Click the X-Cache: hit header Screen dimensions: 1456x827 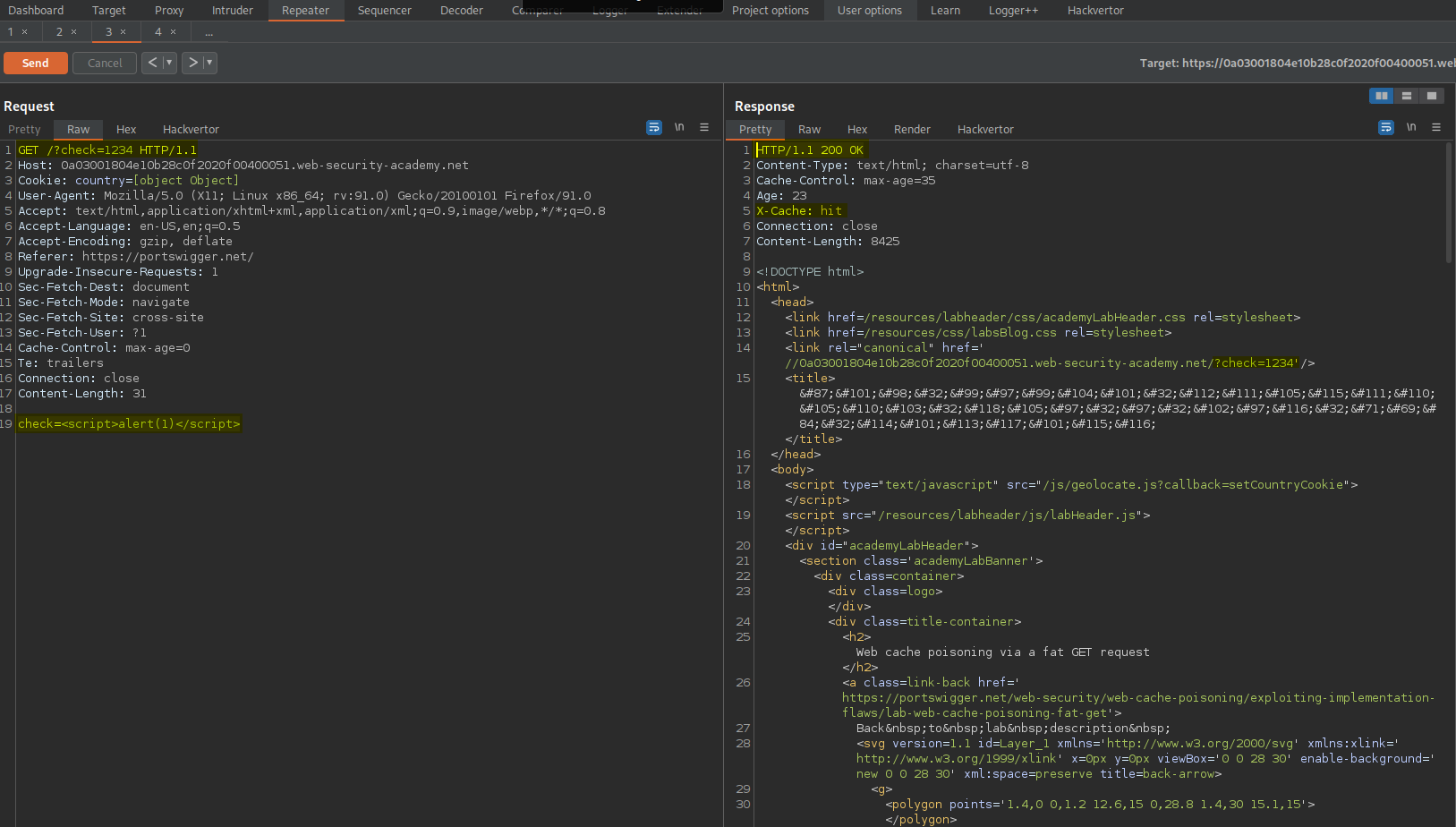799,211
